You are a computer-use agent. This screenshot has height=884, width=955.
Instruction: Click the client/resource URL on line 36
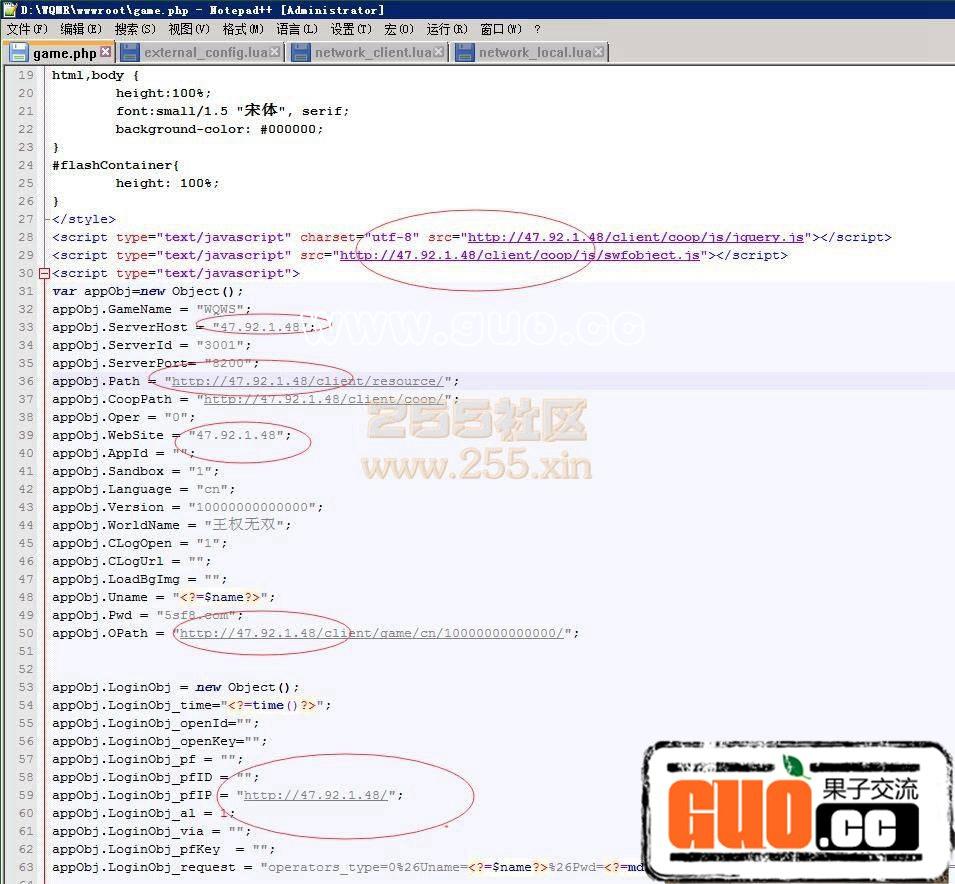click(x=305, y=382)
